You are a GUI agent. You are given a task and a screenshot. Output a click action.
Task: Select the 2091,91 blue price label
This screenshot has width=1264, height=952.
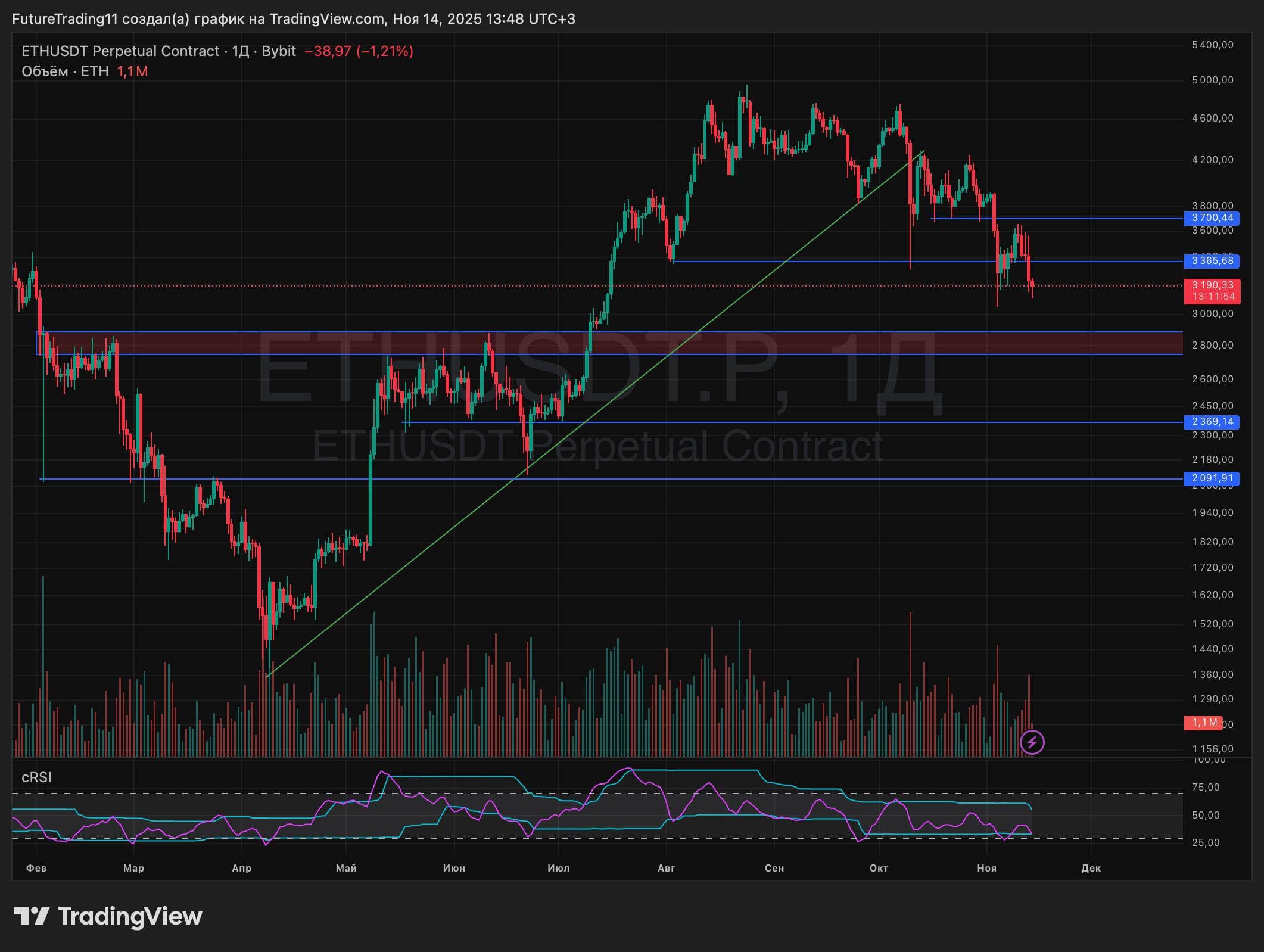pyautogui.click(x=1212, y=478)
